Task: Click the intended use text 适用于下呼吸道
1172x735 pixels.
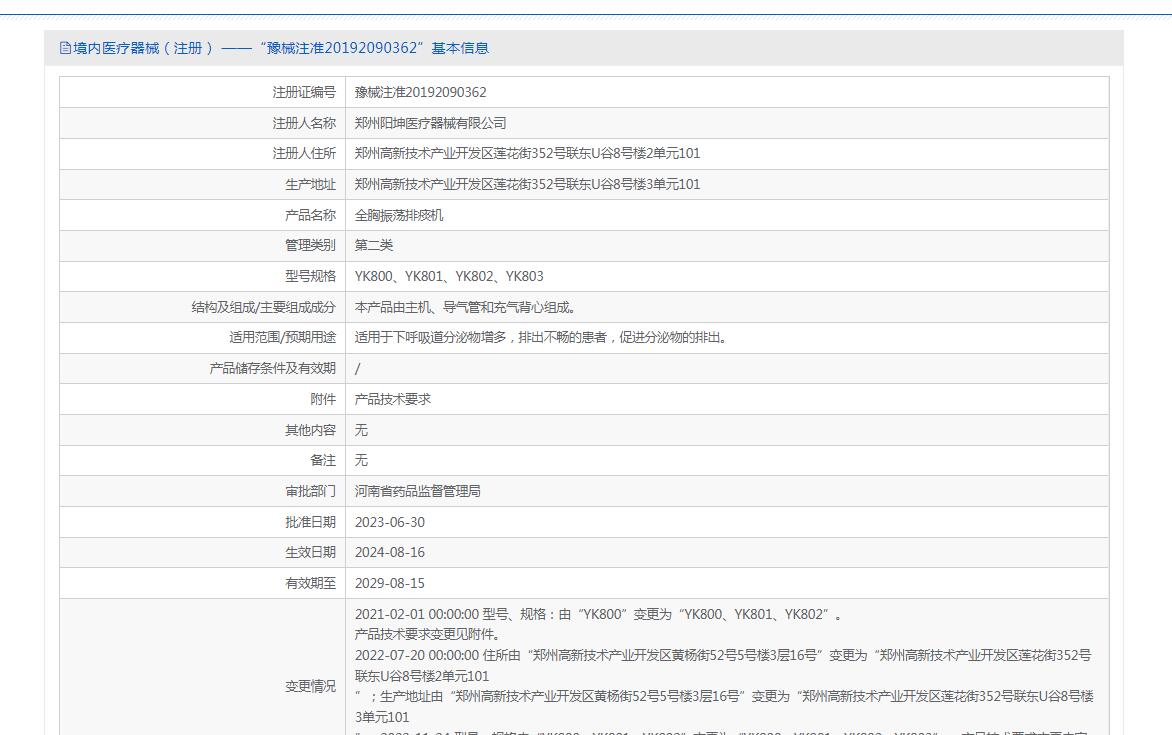Action: click(x=542, y=337)
